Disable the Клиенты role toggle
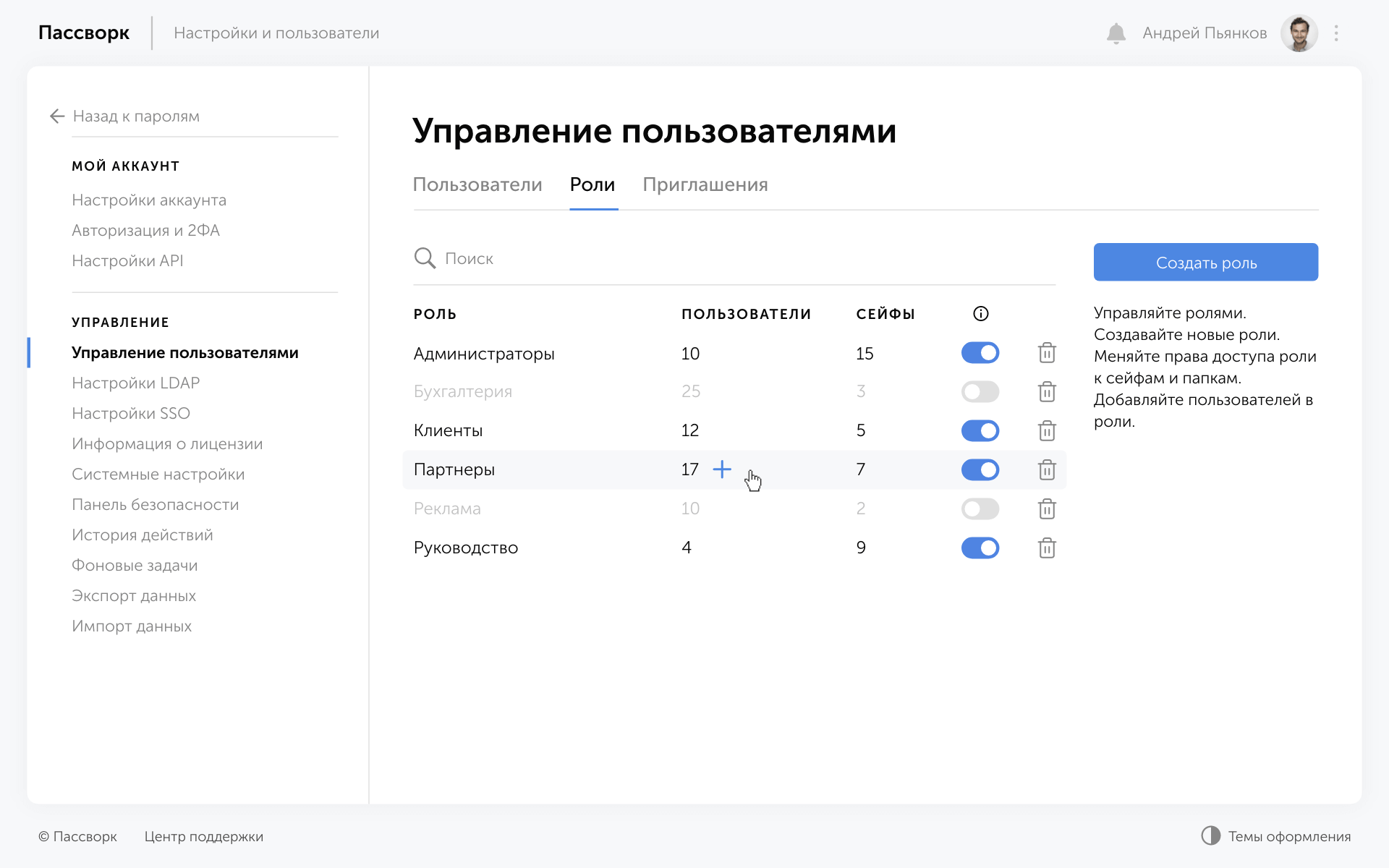Viewport: 1389px width, 868px height. pos(980,431)
